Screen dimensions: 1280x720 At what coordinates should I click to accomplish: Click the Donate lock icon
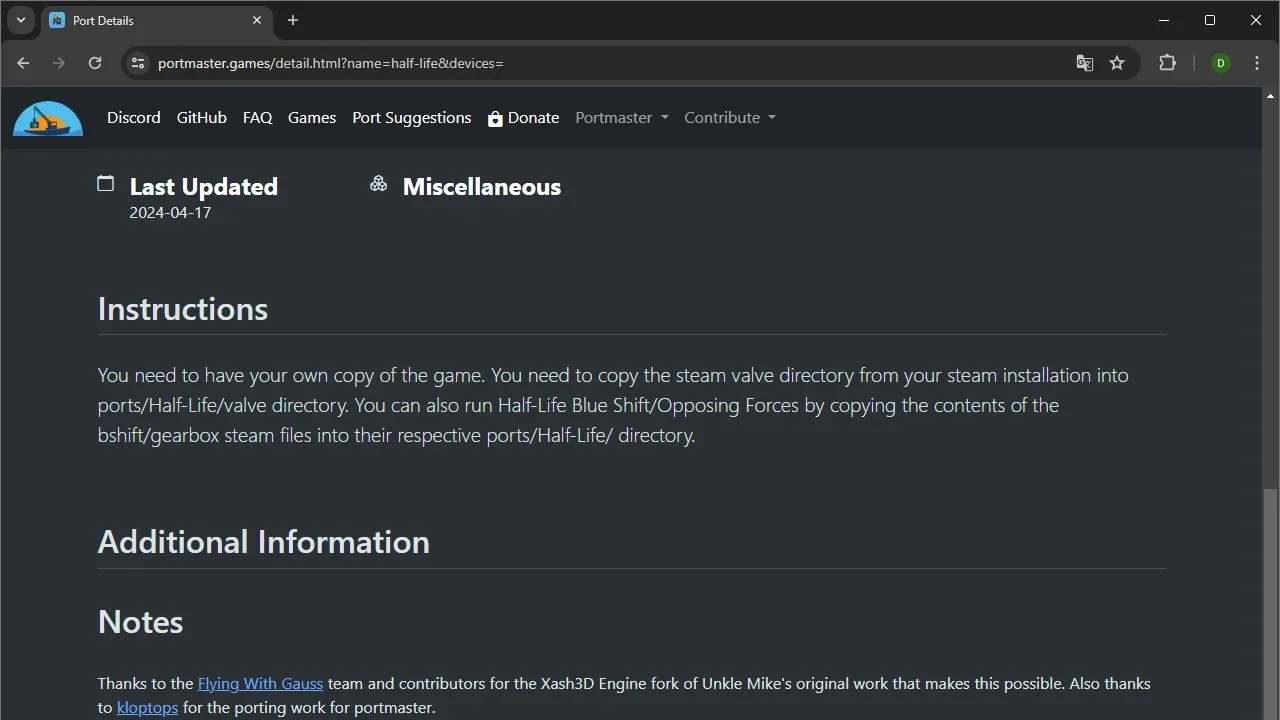495,118
